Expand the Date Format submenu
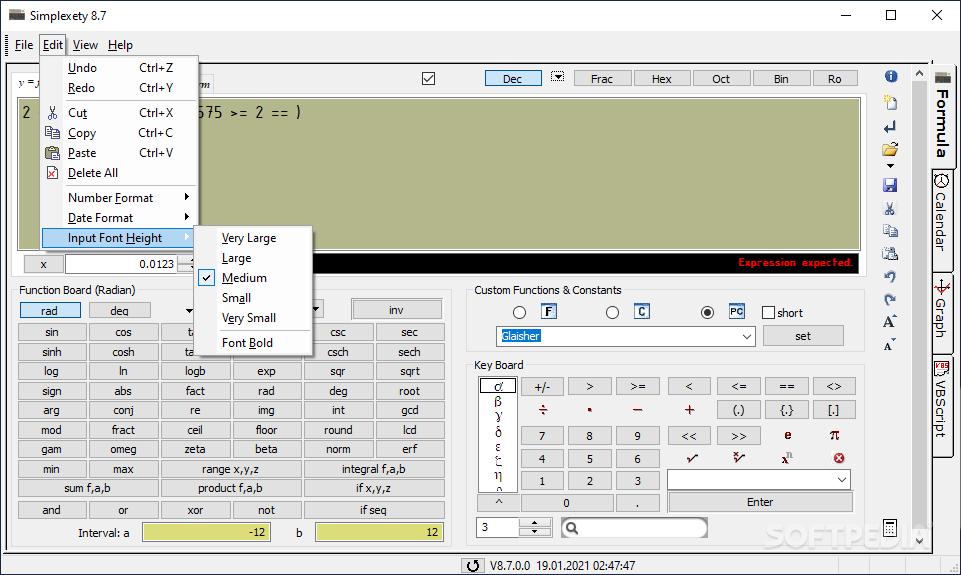This screenshot has width=961, height=575. pos(120,218)
